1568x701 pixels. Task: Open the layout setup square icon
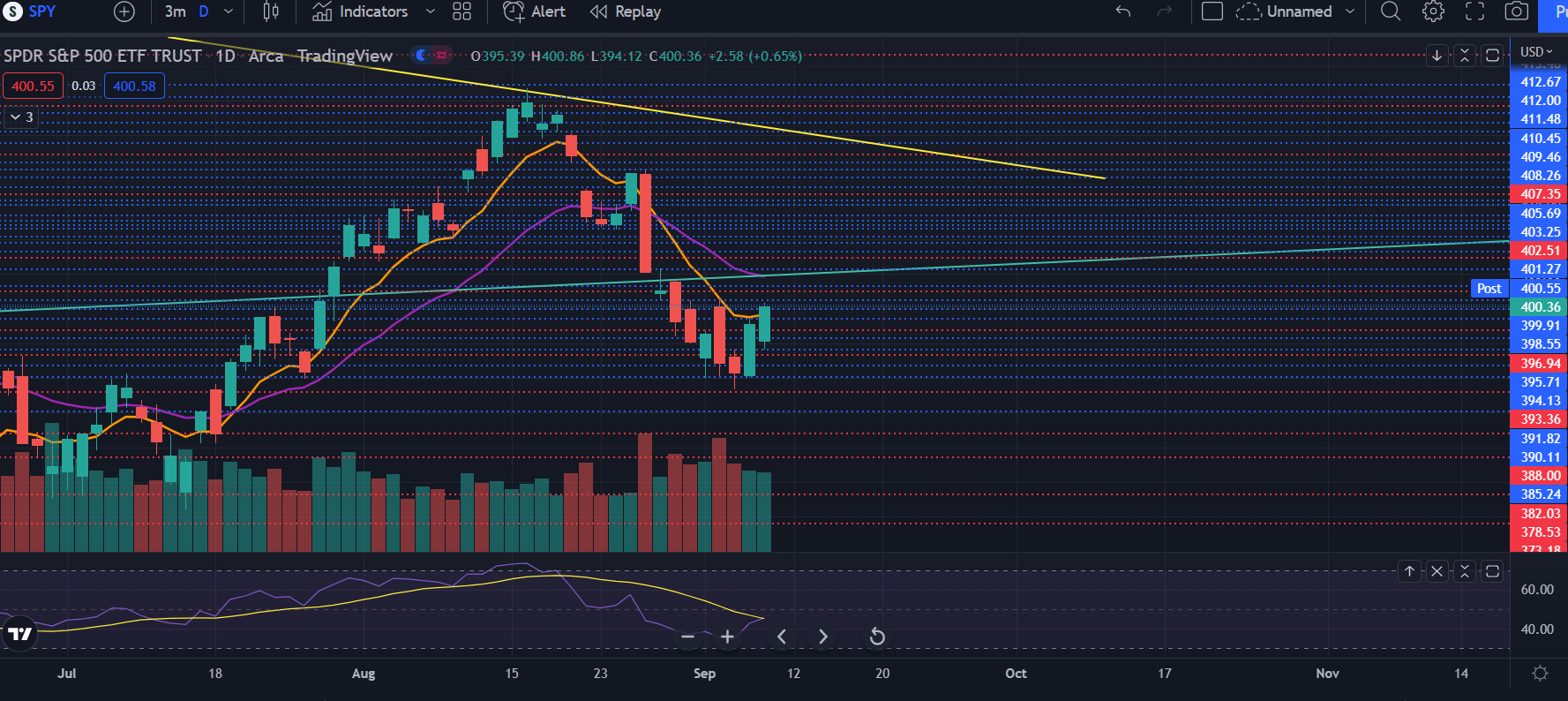tap(1212, 11)
